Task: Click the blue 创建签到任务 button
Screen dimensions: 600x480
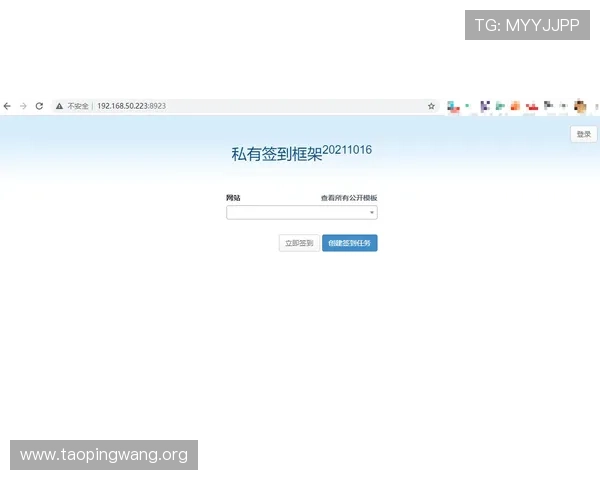Action: pyautogui.click(x=350, y=243)
